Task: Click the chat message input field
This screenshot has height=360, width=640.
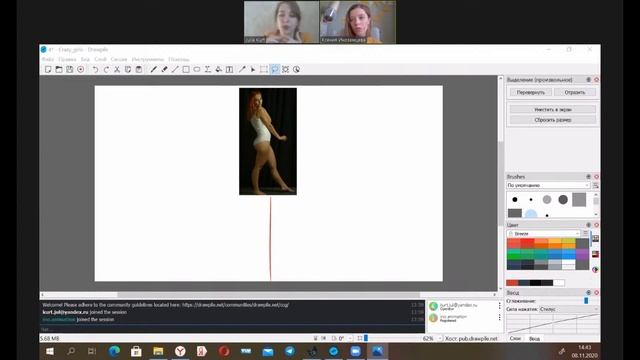Action: [x=233, y=329]
